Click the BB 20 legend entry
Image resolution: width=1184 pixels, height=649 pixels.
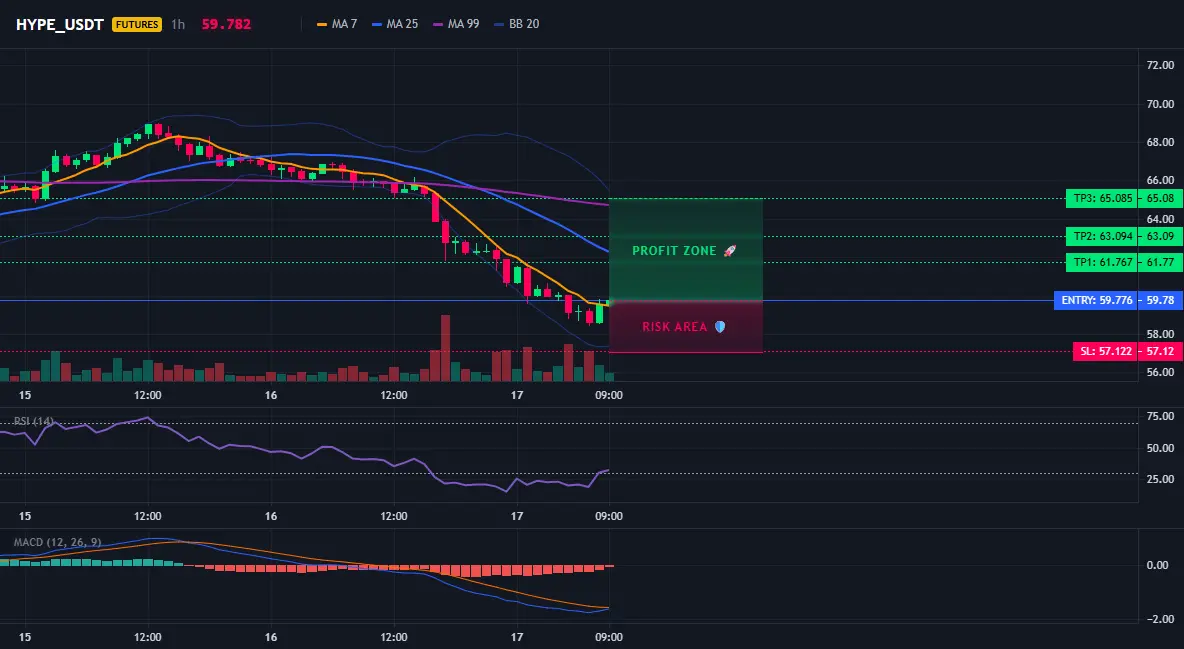click(x=516, y=24)
